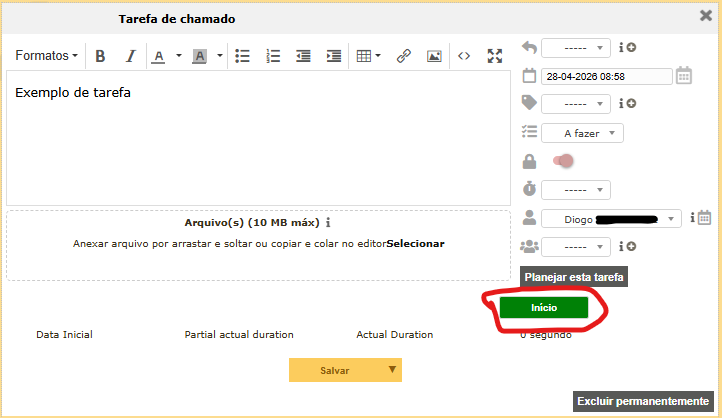Image resolution: width=722 pixels, height=418 pixels.
Task: Click the Data Inicial label
Action: tap(64, 335)
